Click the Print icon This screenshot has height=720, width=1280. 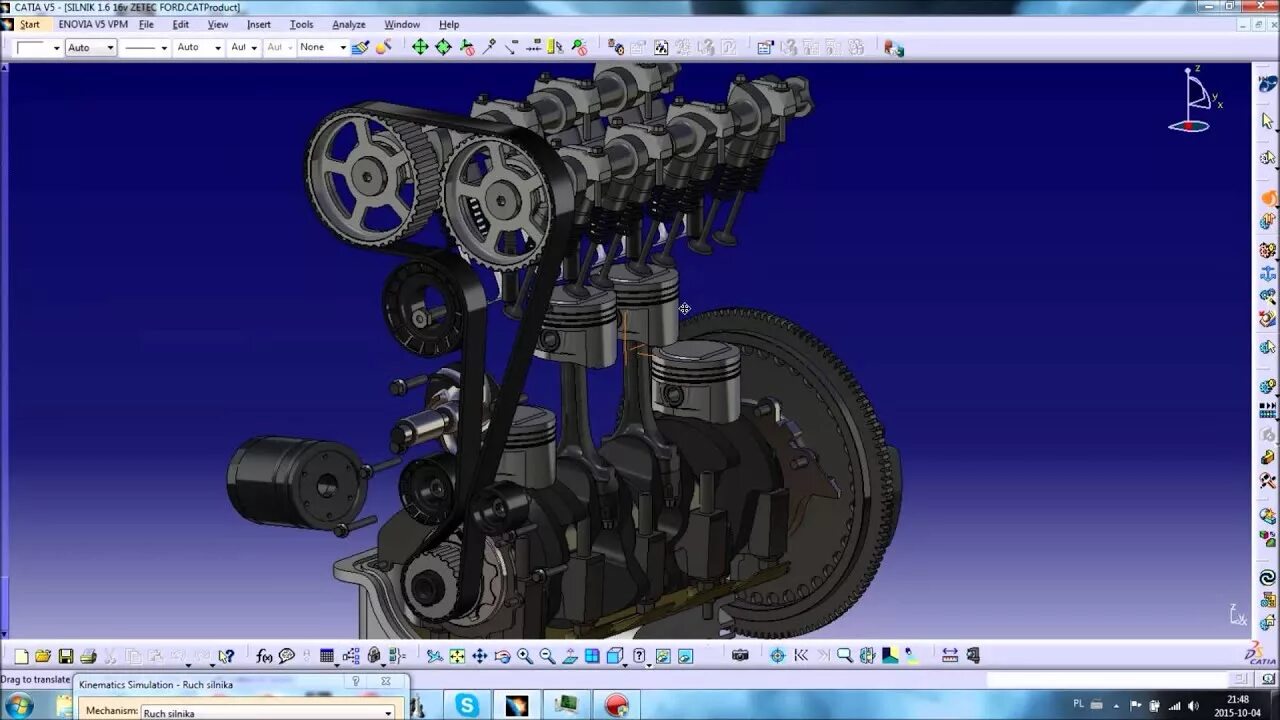pos(88,656)
